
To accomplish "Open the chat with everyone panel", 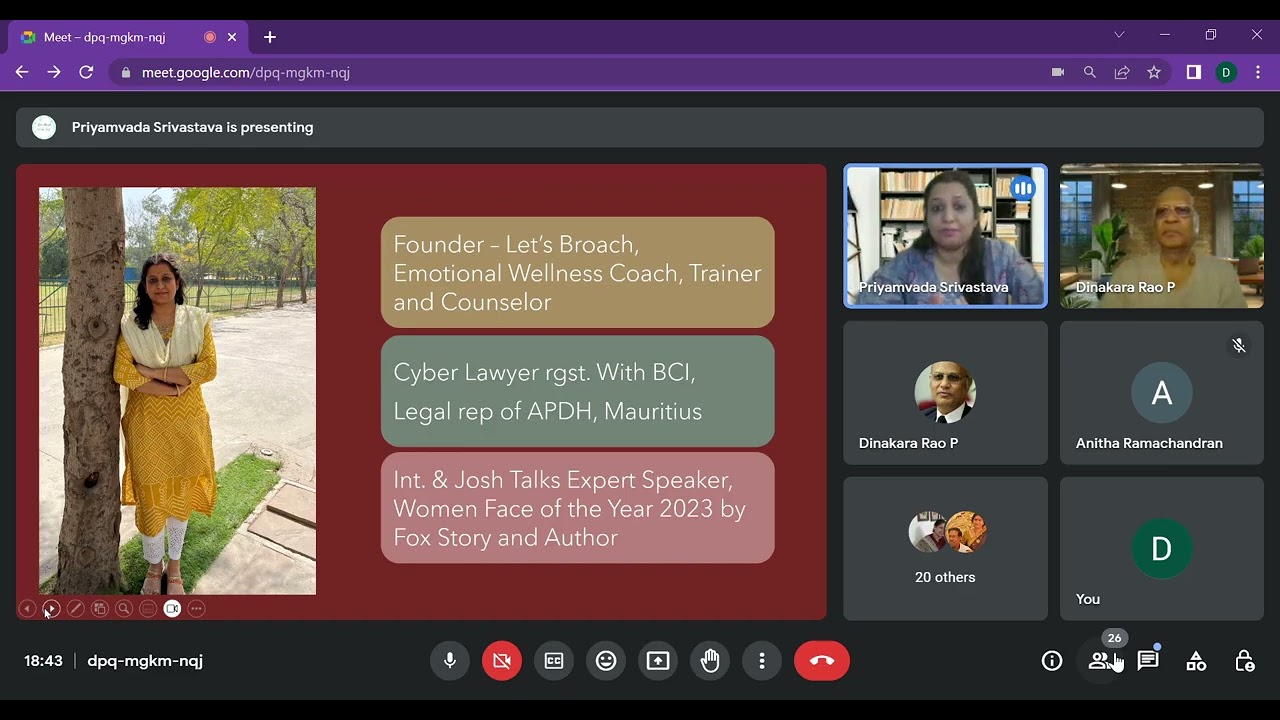I will click(x=1148, y=661).
